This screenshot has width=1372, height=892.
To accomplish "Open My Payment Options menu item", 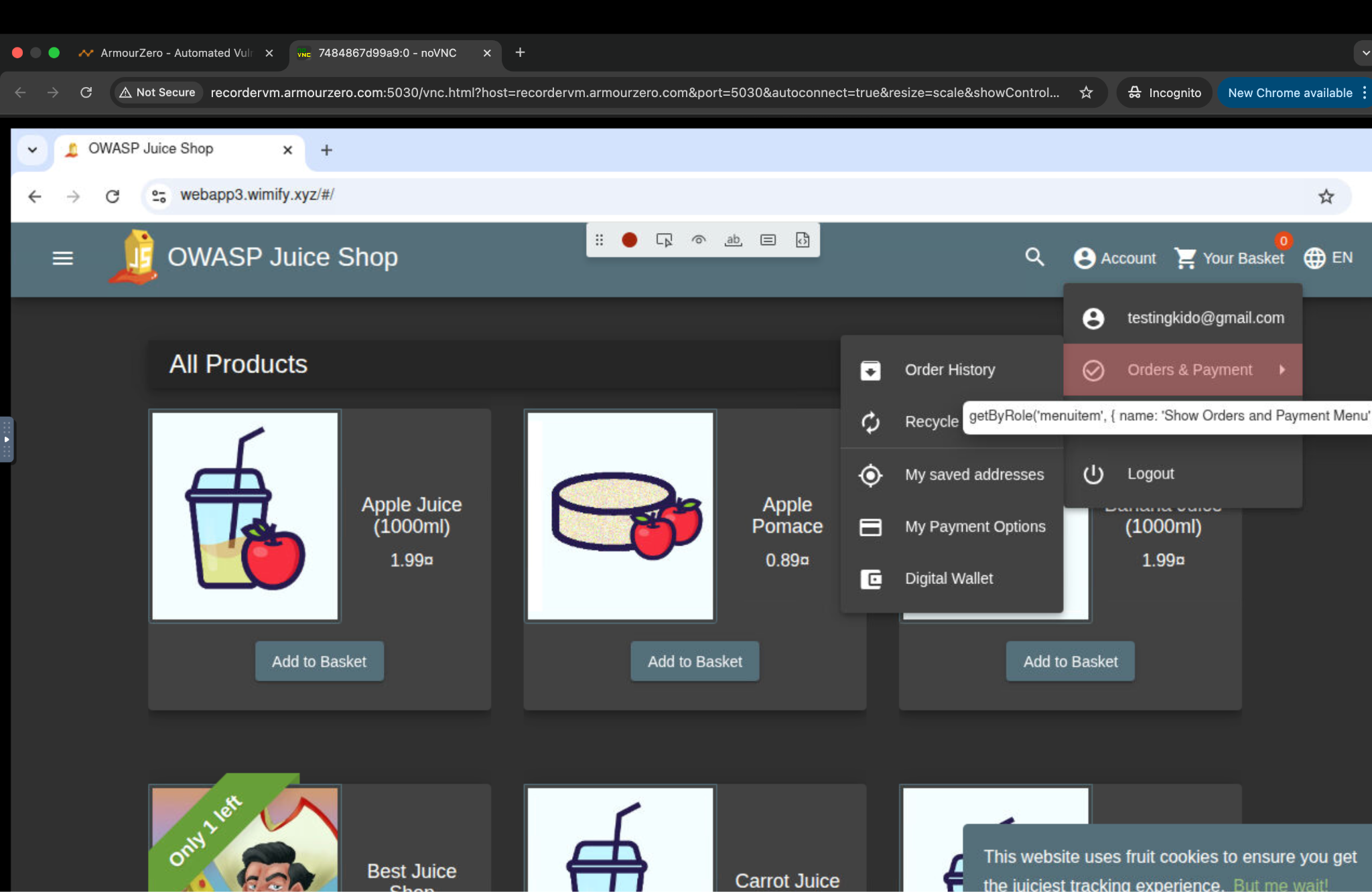I will [x=975, y=526].
